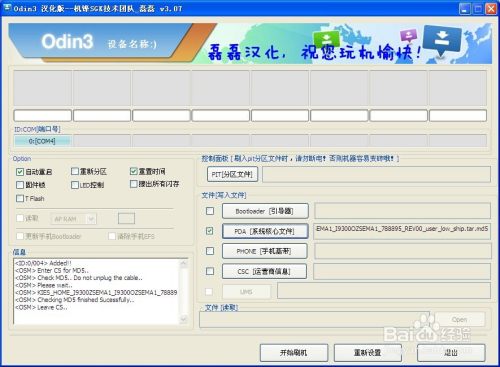Click the blue download bubble icon in banner
This screenshot has width=500, height=367.
[x=442, y=39]
